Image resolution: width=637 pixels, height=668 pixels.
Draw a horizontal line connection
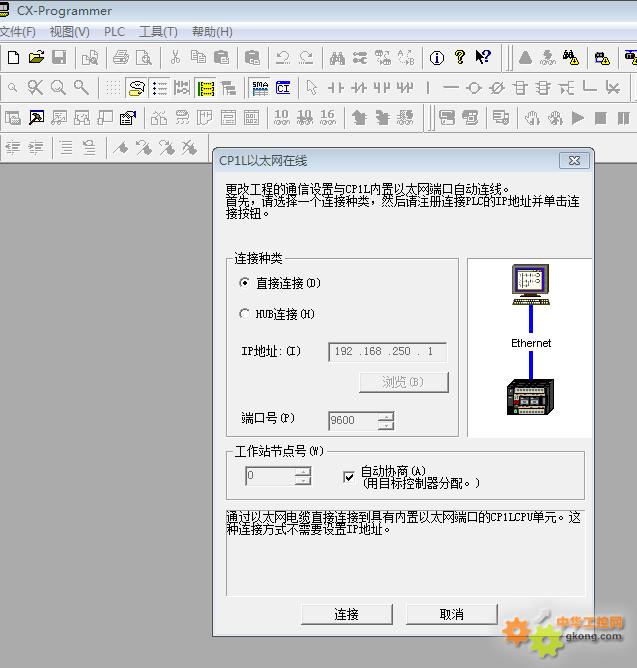pyautogui.click(x=451, y=88)
